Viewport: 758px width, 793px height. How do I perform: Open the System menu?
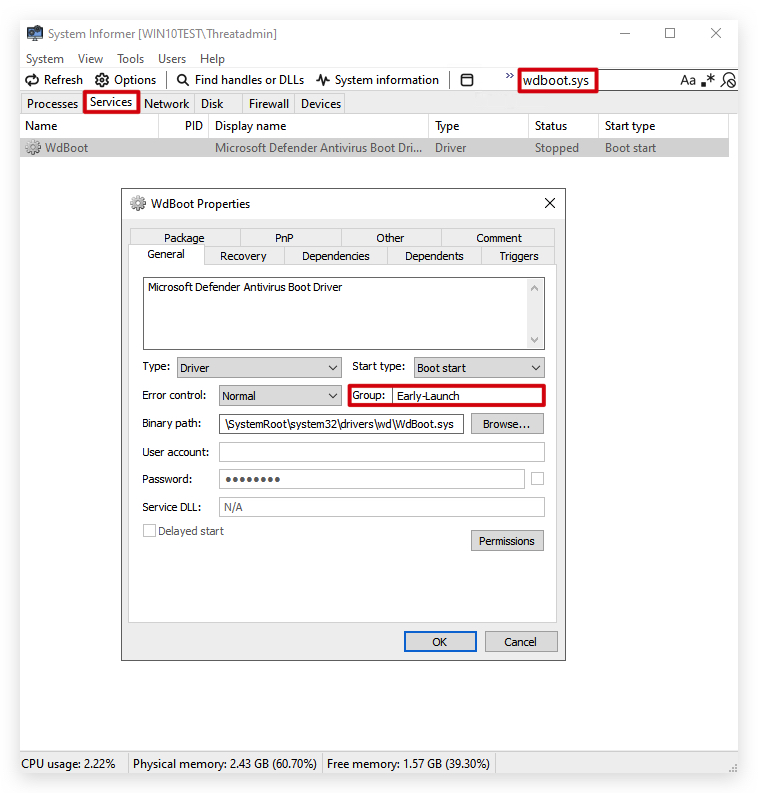(45, 59)
